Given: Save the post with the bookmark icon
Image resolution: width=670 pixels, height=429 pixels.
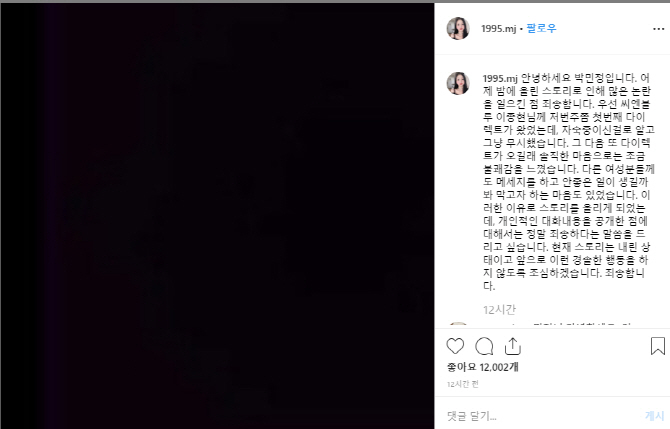Looking at the screenshot, I should [x=658, y=346].
